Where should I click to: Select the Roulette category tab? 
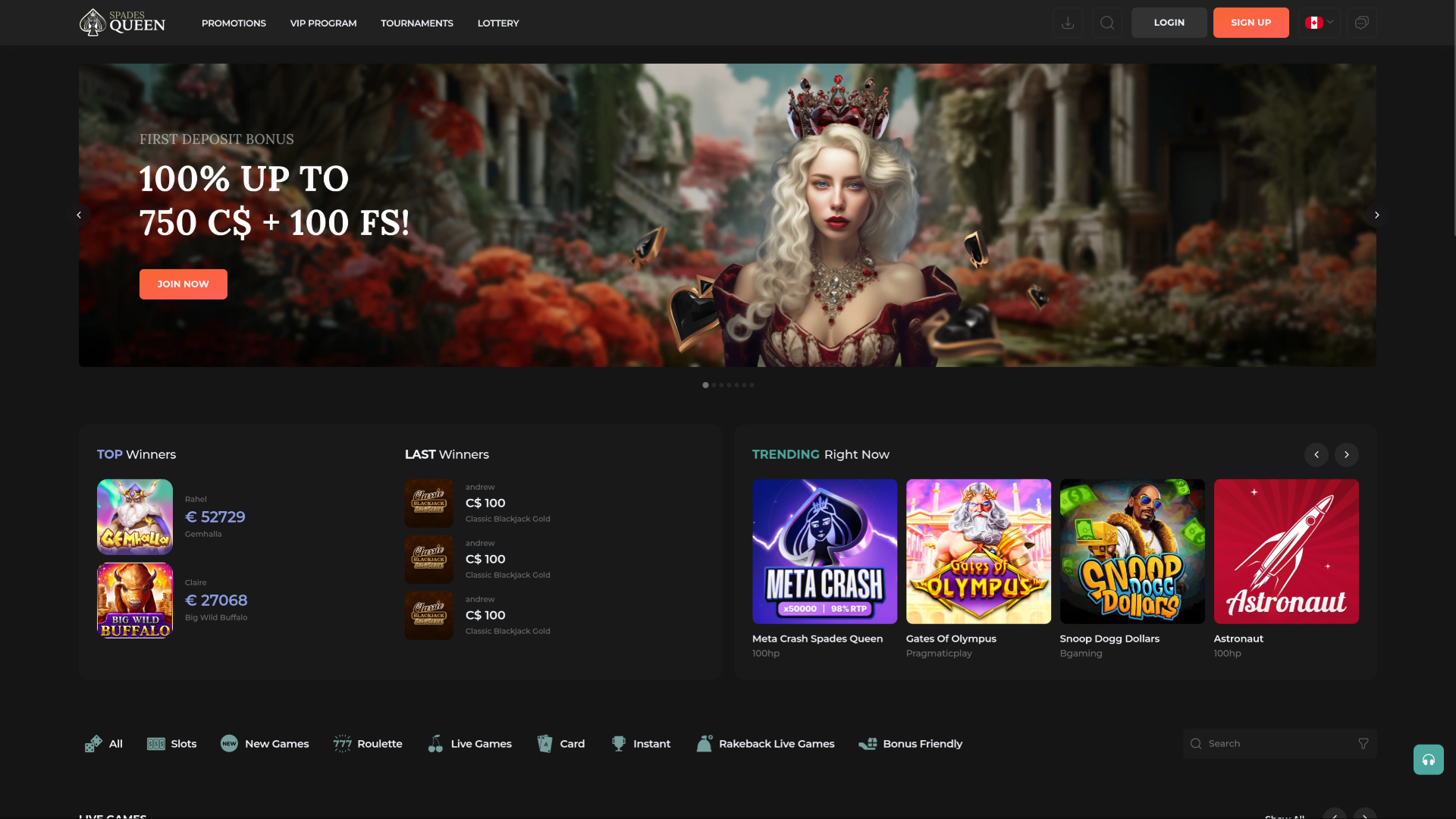point(368,744)
